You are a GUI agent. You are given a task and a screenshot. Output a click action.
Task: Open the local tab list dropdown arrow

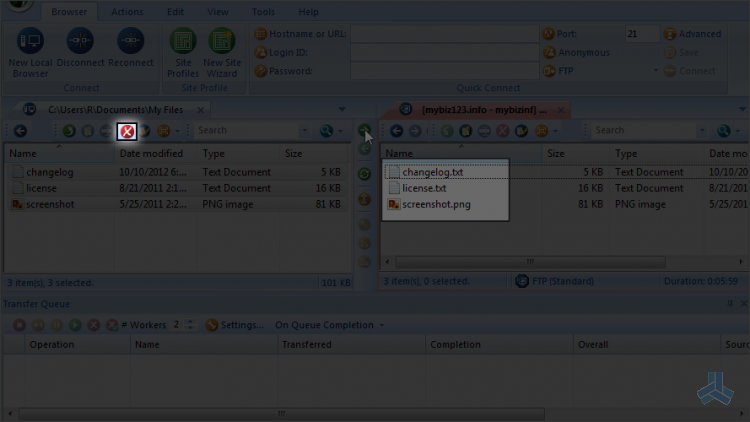342,110
